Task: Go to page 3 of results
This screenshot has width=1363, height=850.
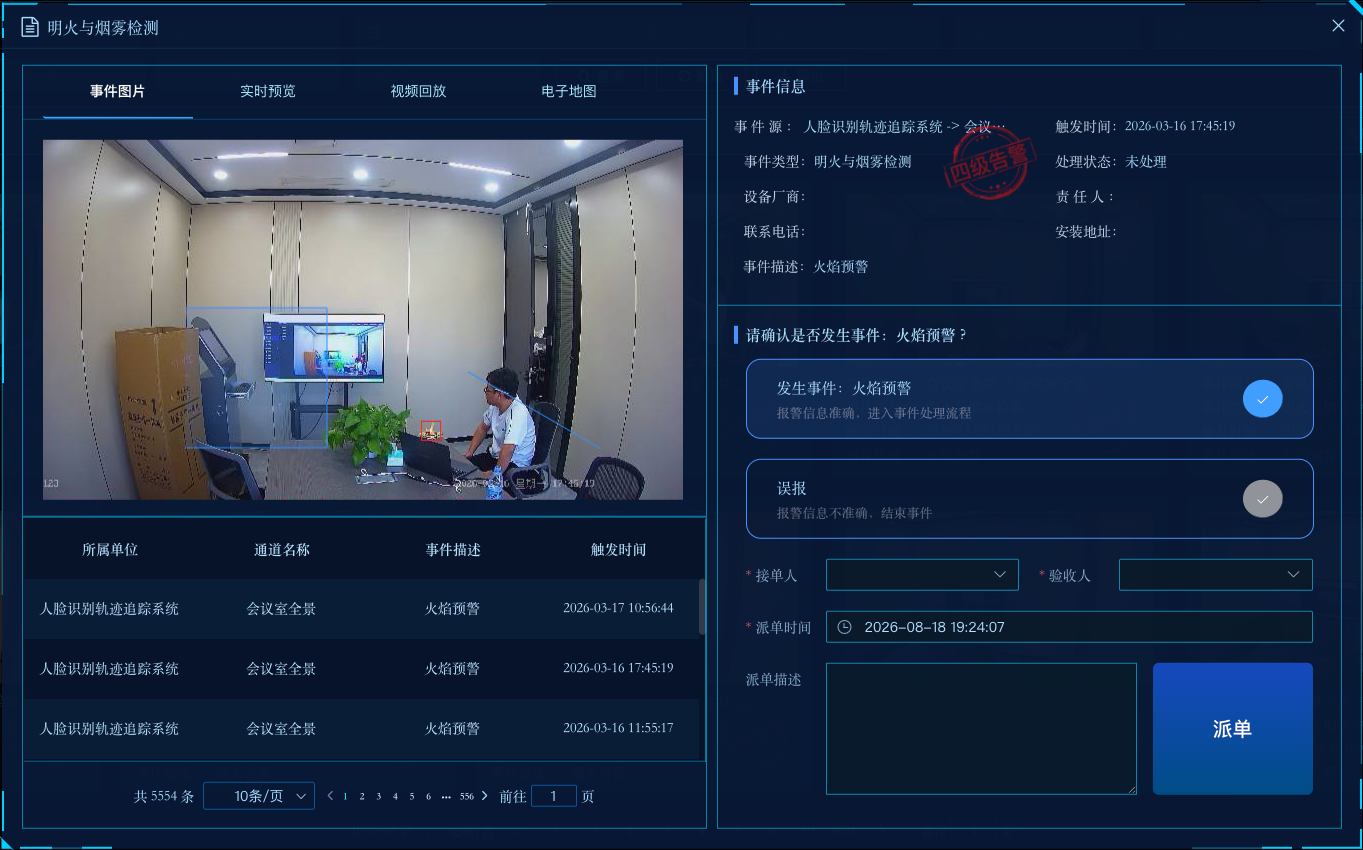Action: pyautogui.click(x=378, y=797)
